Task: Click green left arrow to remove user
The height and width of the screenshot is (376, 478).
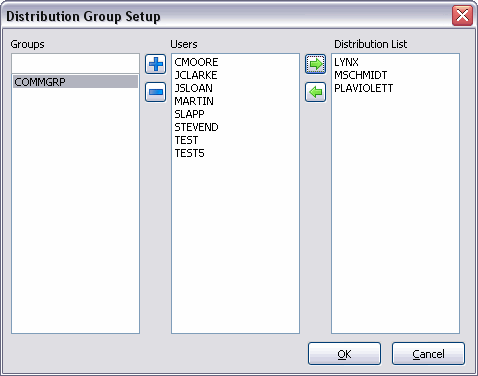Action: pyautogui.click(x=315, y=92)
